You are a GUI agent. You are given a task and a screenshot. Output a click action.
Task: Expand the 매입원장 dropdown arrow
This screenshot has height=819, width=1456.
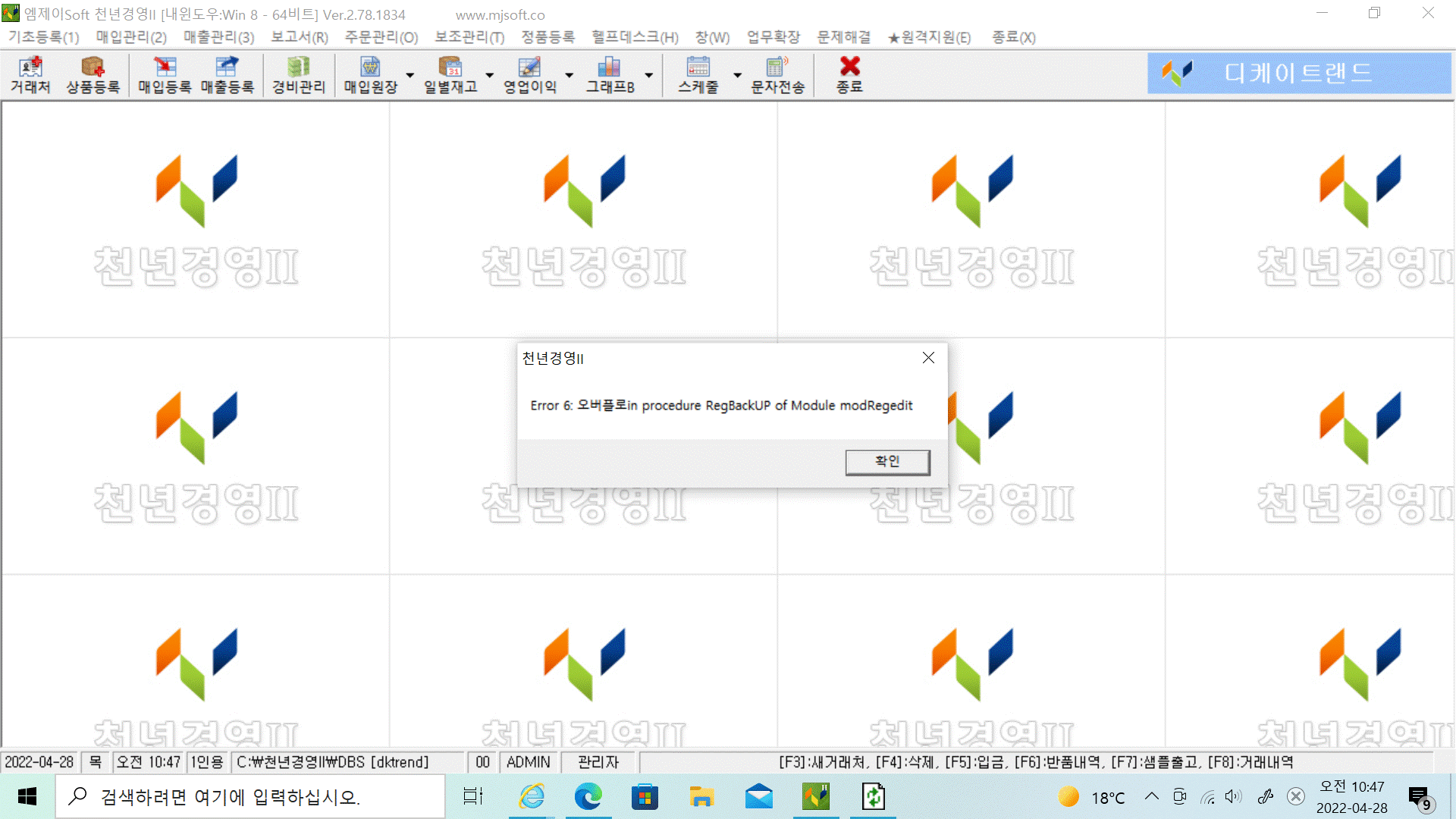tap(410, 75)
